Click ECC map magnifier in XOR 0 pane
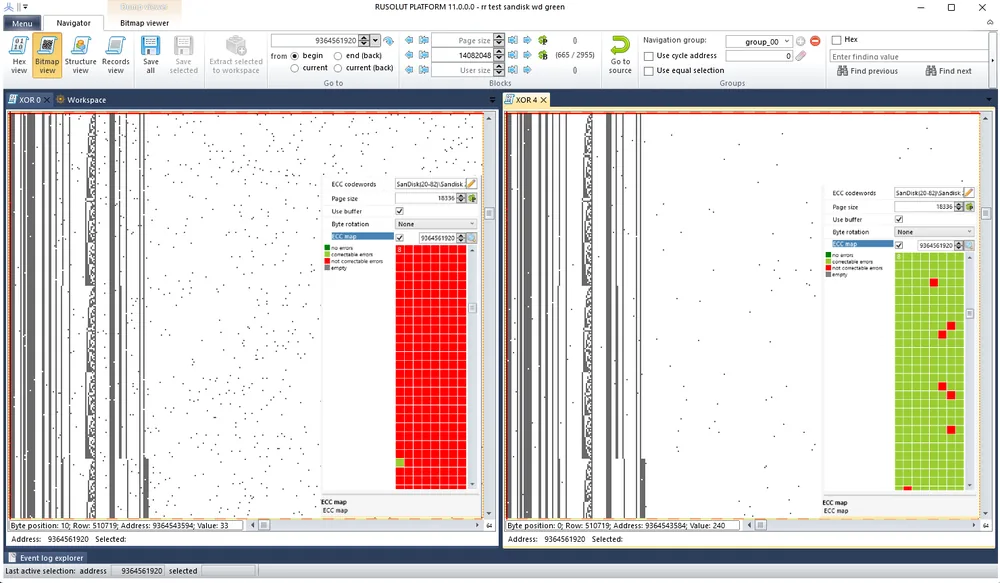The width and height of the screenshot is (1000, 583). pos(471,238)
